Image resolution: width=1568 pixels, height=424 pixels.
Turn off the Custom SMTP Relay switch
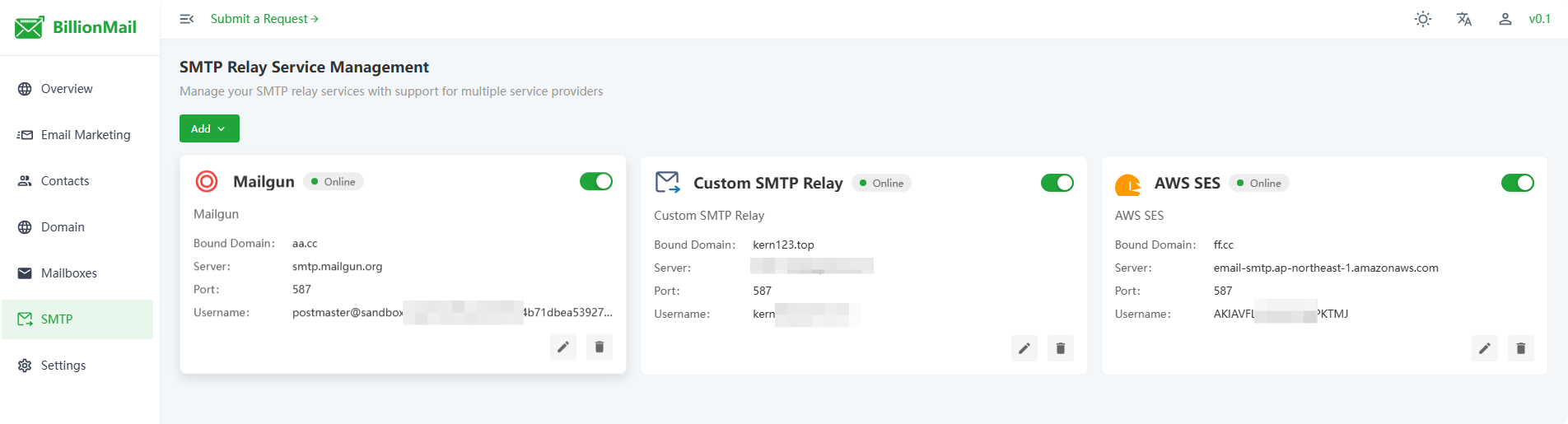1057,183
